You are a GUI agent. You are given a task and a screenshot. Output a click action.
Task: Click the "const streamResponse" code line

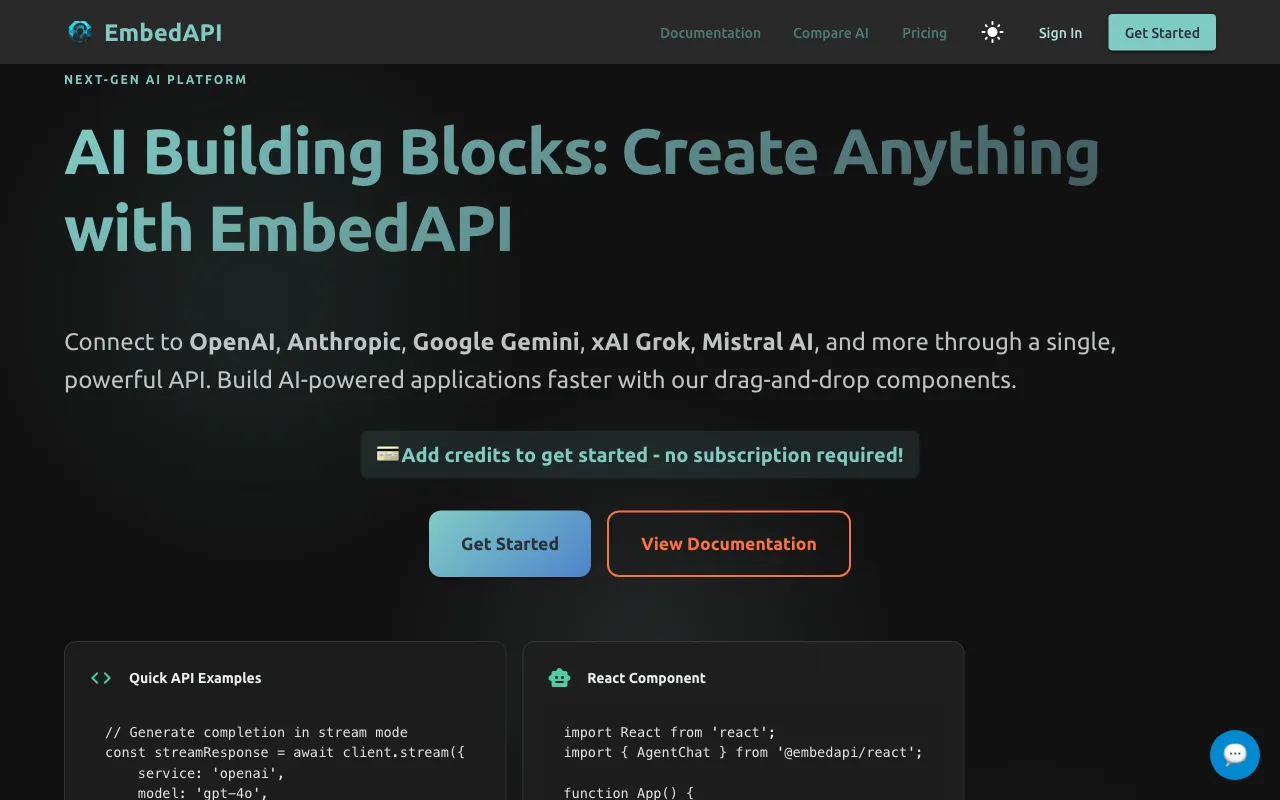(285, 752)
